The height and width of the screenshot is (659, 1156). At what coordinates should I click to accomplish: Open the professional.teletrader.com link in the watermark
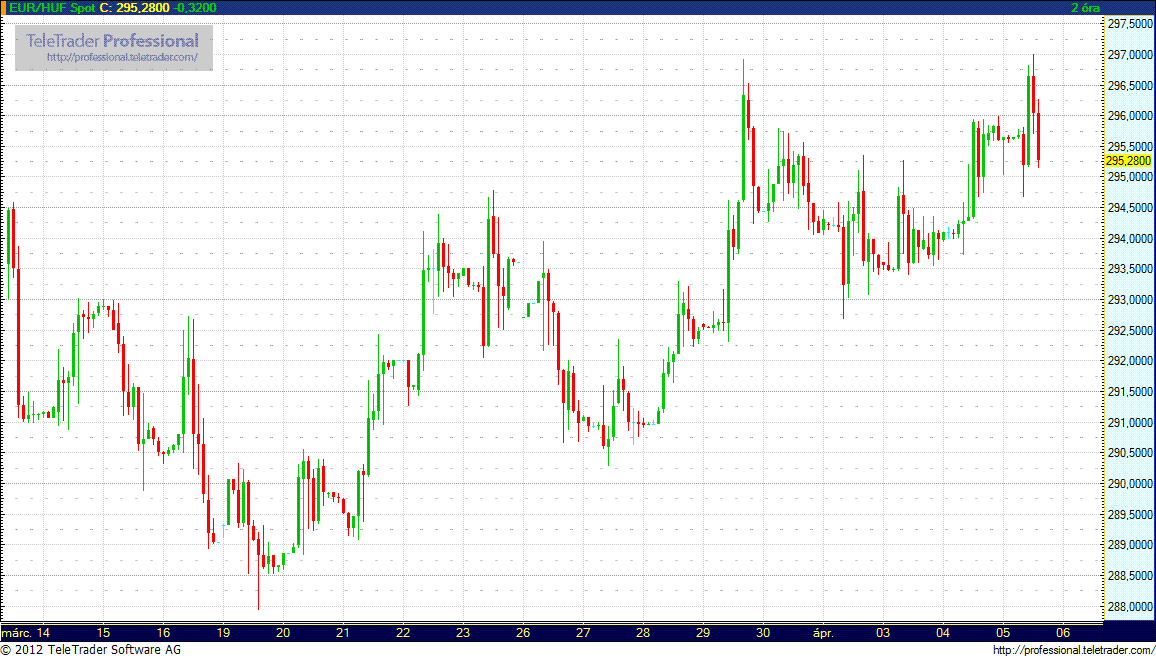click(x=129, y=58)
